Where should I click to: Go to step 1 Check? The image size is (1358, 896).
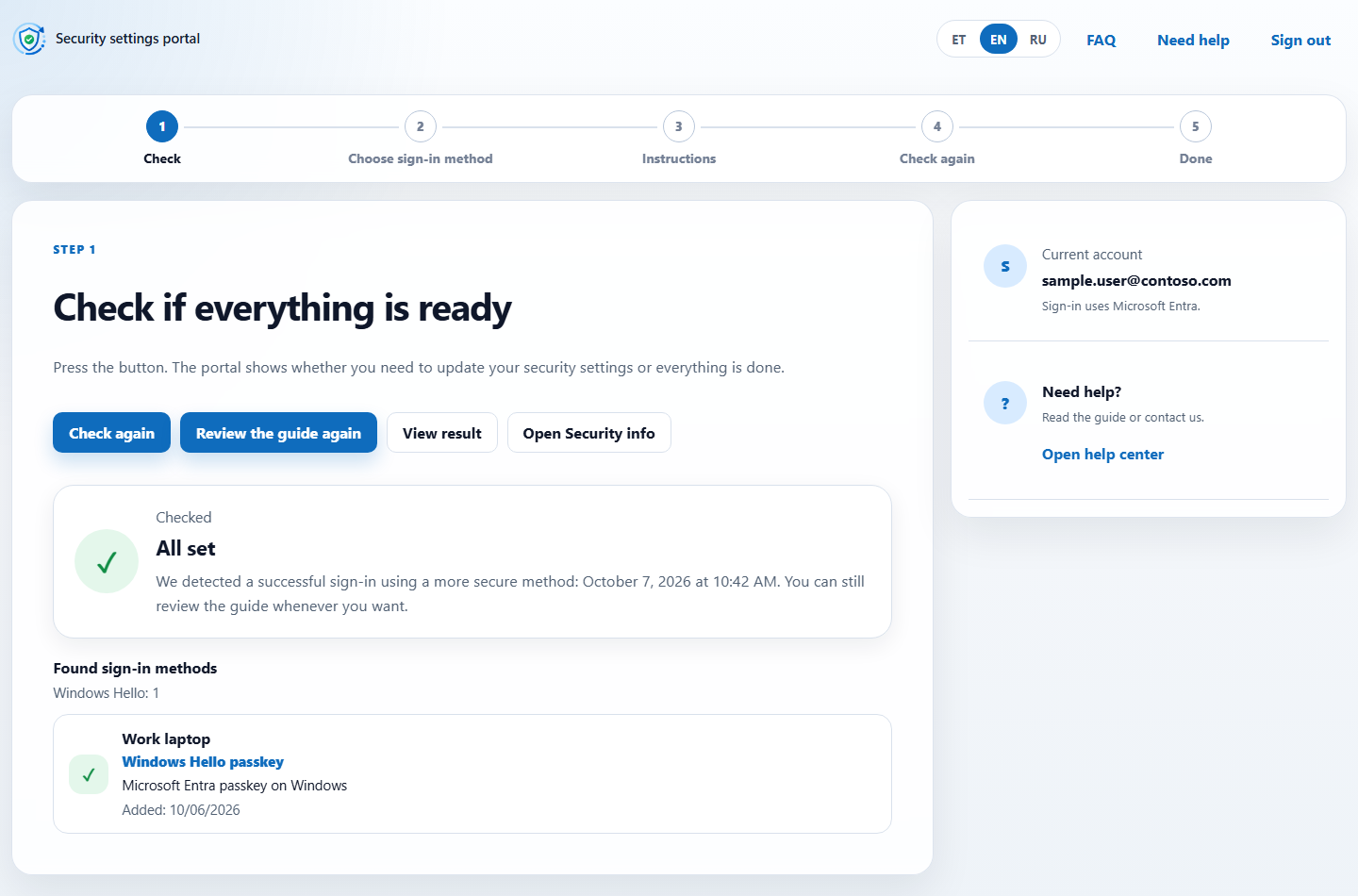tap(162, 139)
